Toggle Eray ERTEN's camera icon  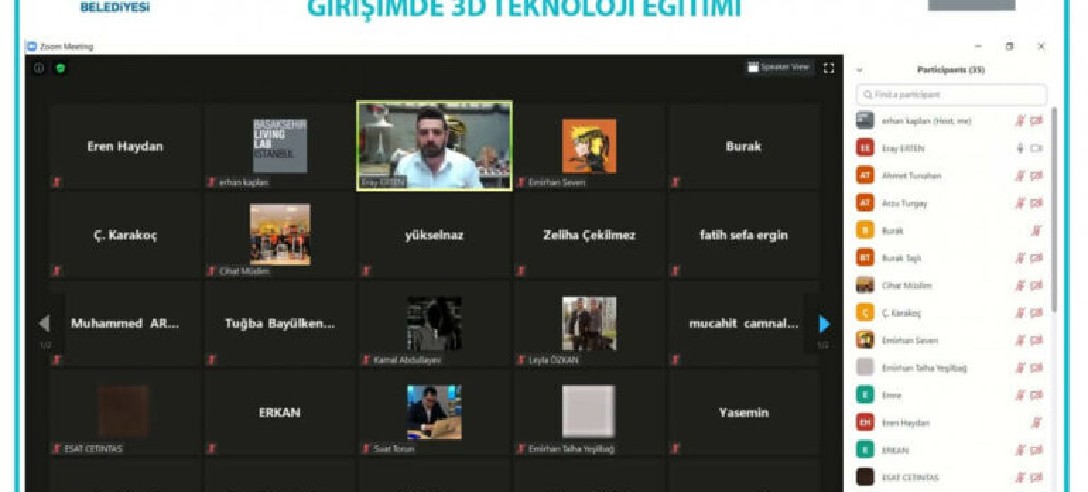tap(1037, 148)
